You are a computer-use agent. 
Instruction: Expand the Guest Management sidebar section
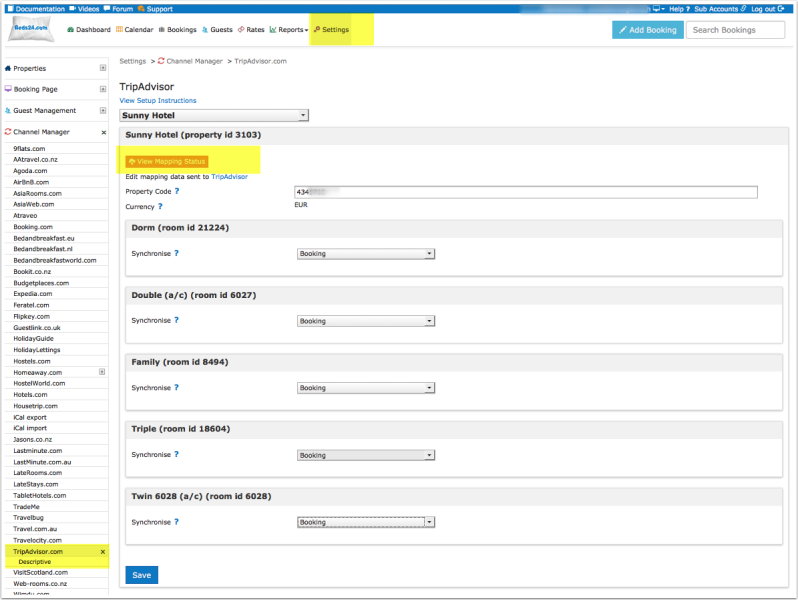(103, 110)
